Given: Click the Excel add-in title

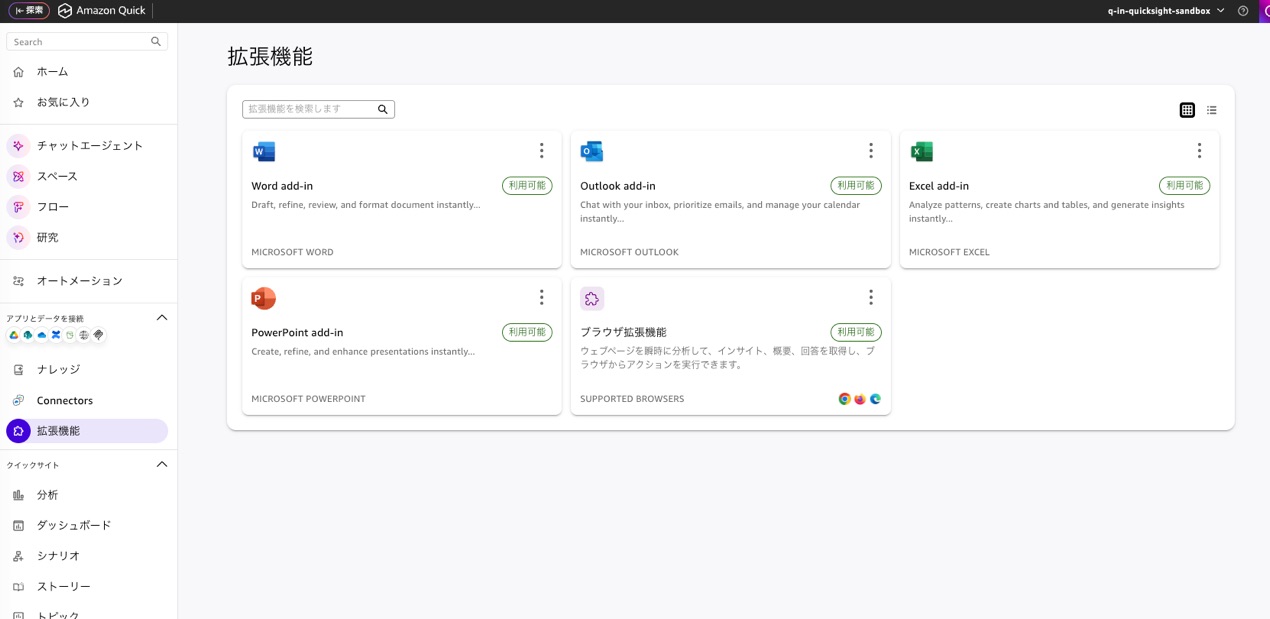Looking at the screenshot, I should (x=939, y=186).
